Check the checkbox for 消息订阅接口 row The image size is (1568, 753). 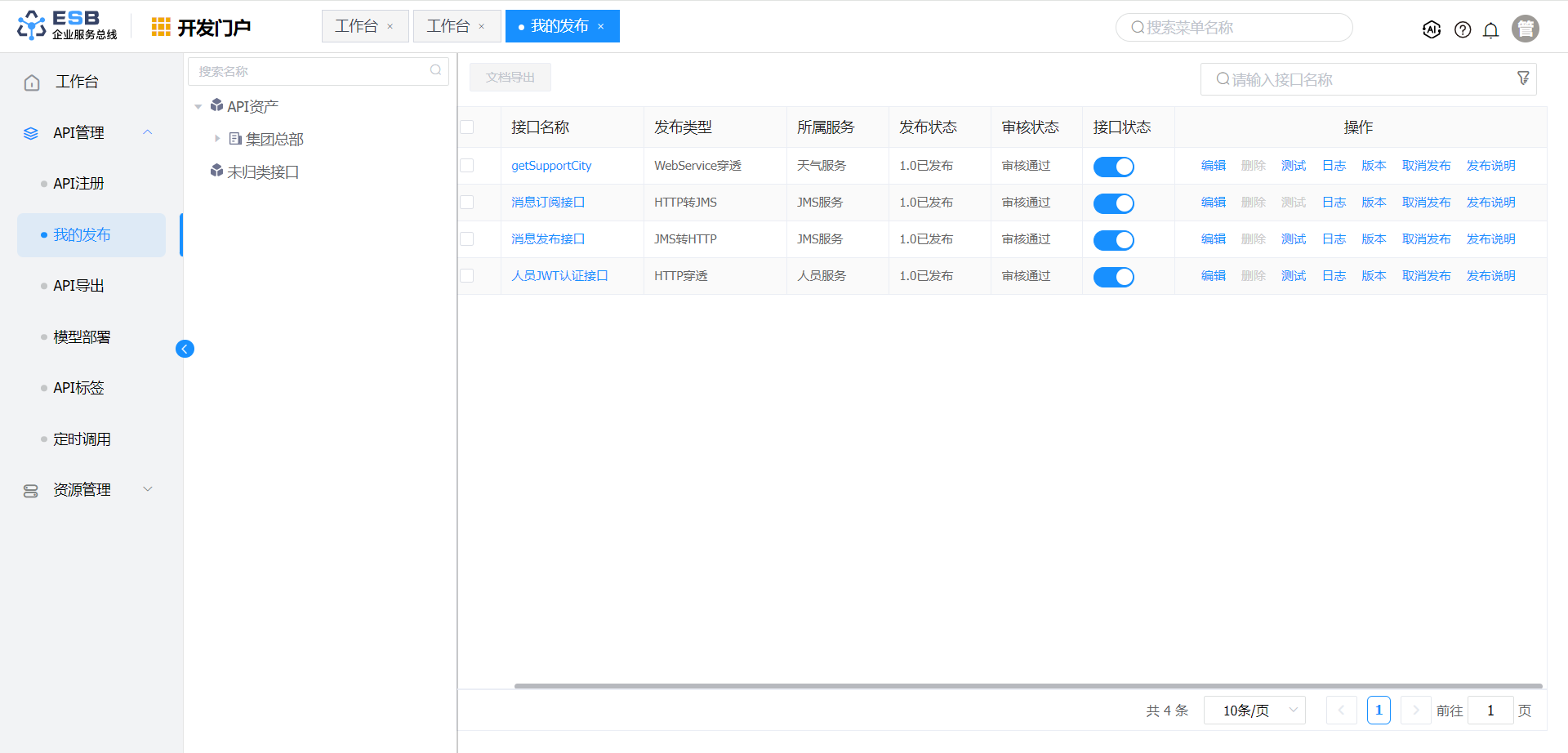467,203
